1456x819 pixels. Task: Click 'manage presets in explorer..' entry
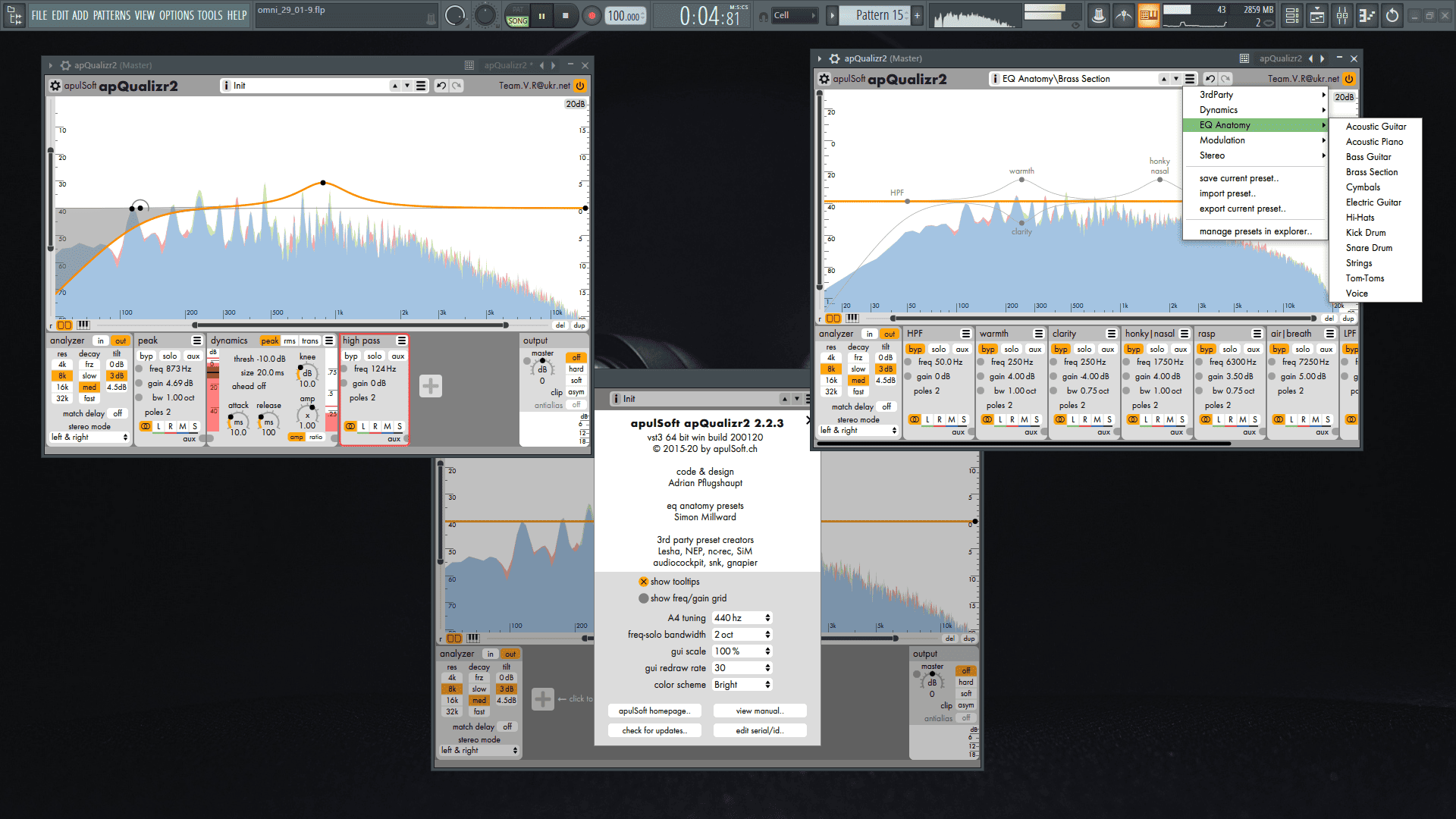[1256, 231]
